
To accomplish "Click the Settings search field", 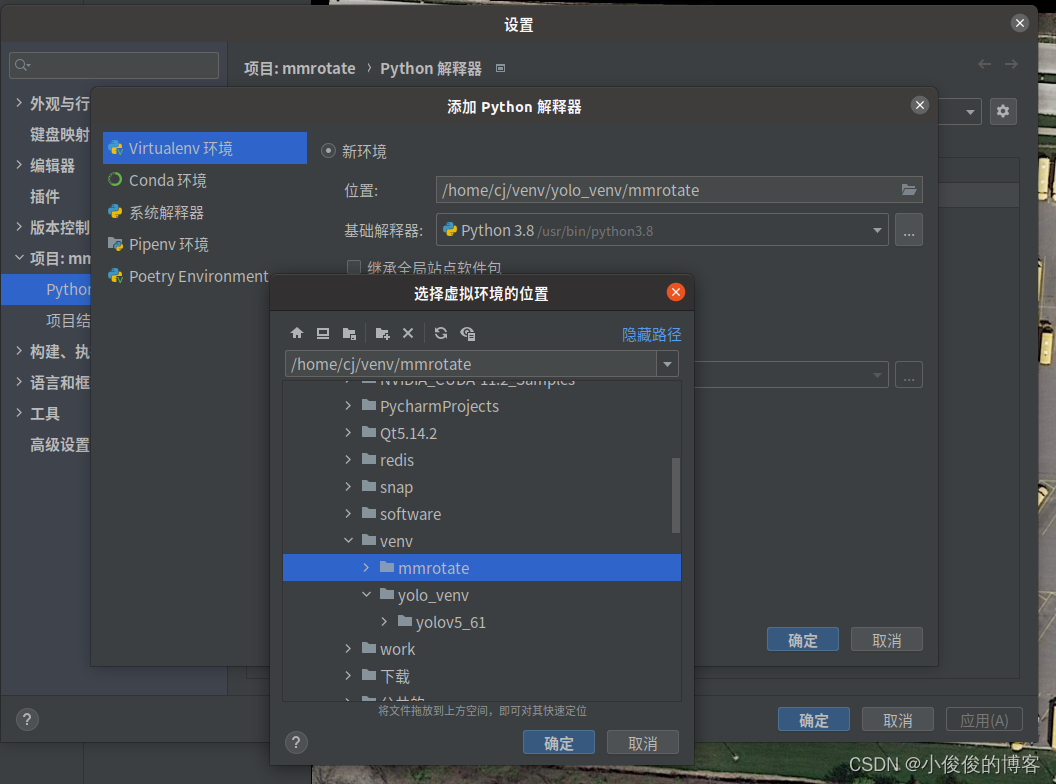I will [114, 65].
